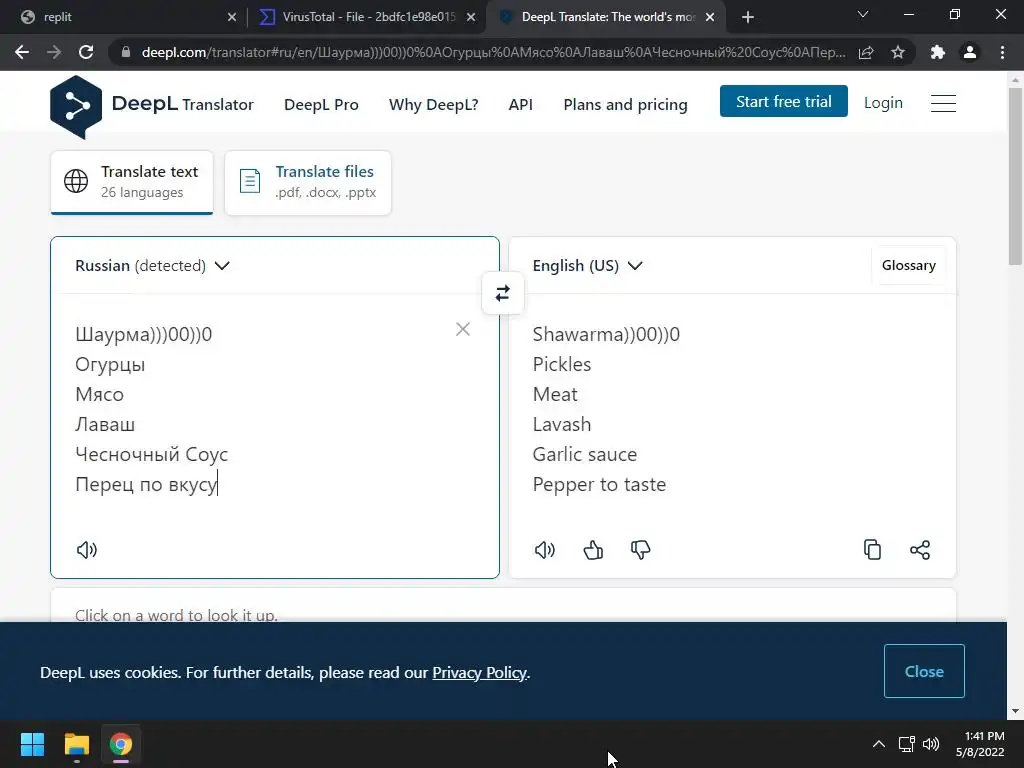Image resolution: width=1024 pixels, height=768 pixels.
Task: Close the VirusTotal tab
Action: point(471,17)
